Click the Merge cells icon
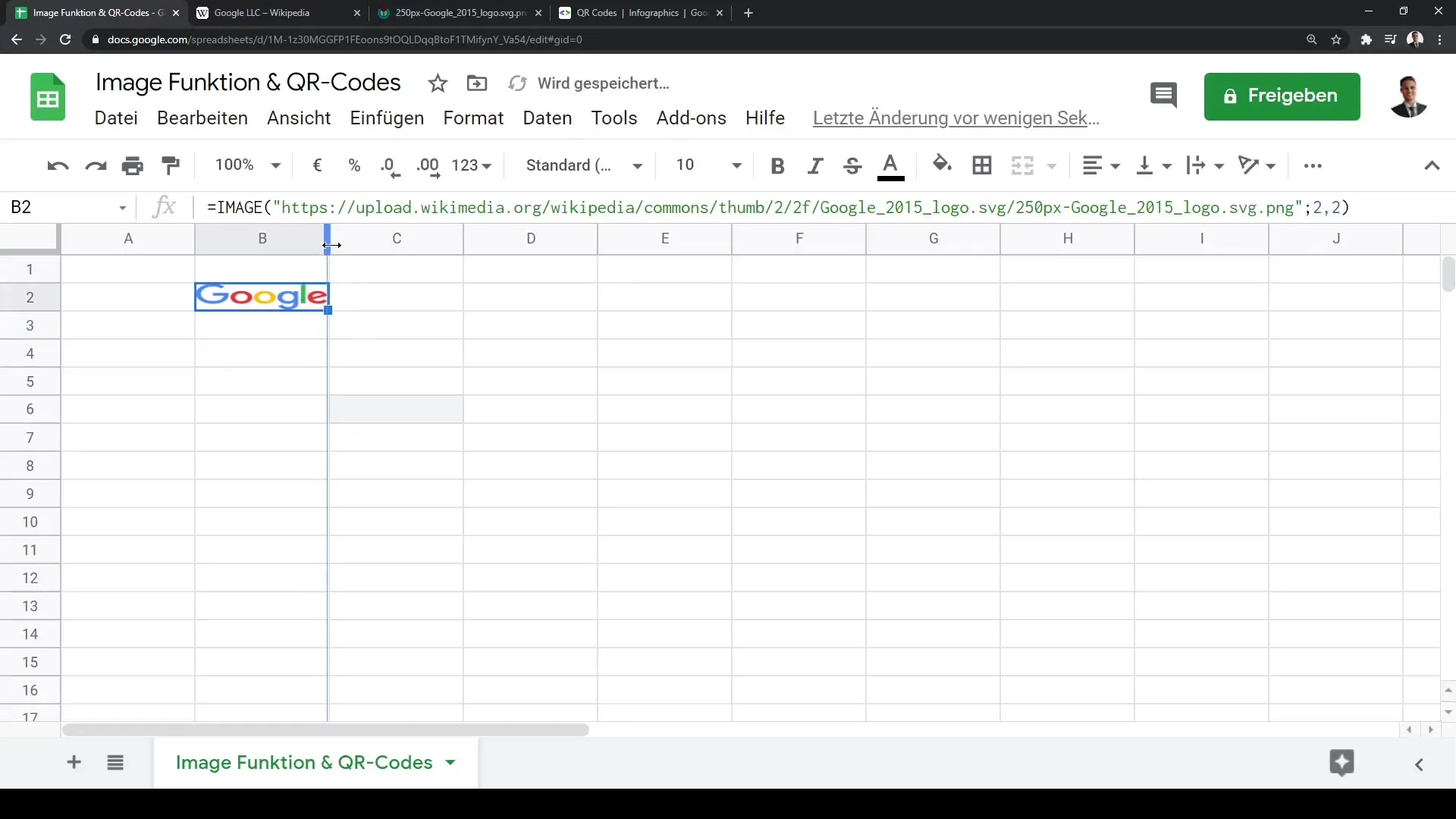The image size is (1456, 819). [x=1022, y=165]
